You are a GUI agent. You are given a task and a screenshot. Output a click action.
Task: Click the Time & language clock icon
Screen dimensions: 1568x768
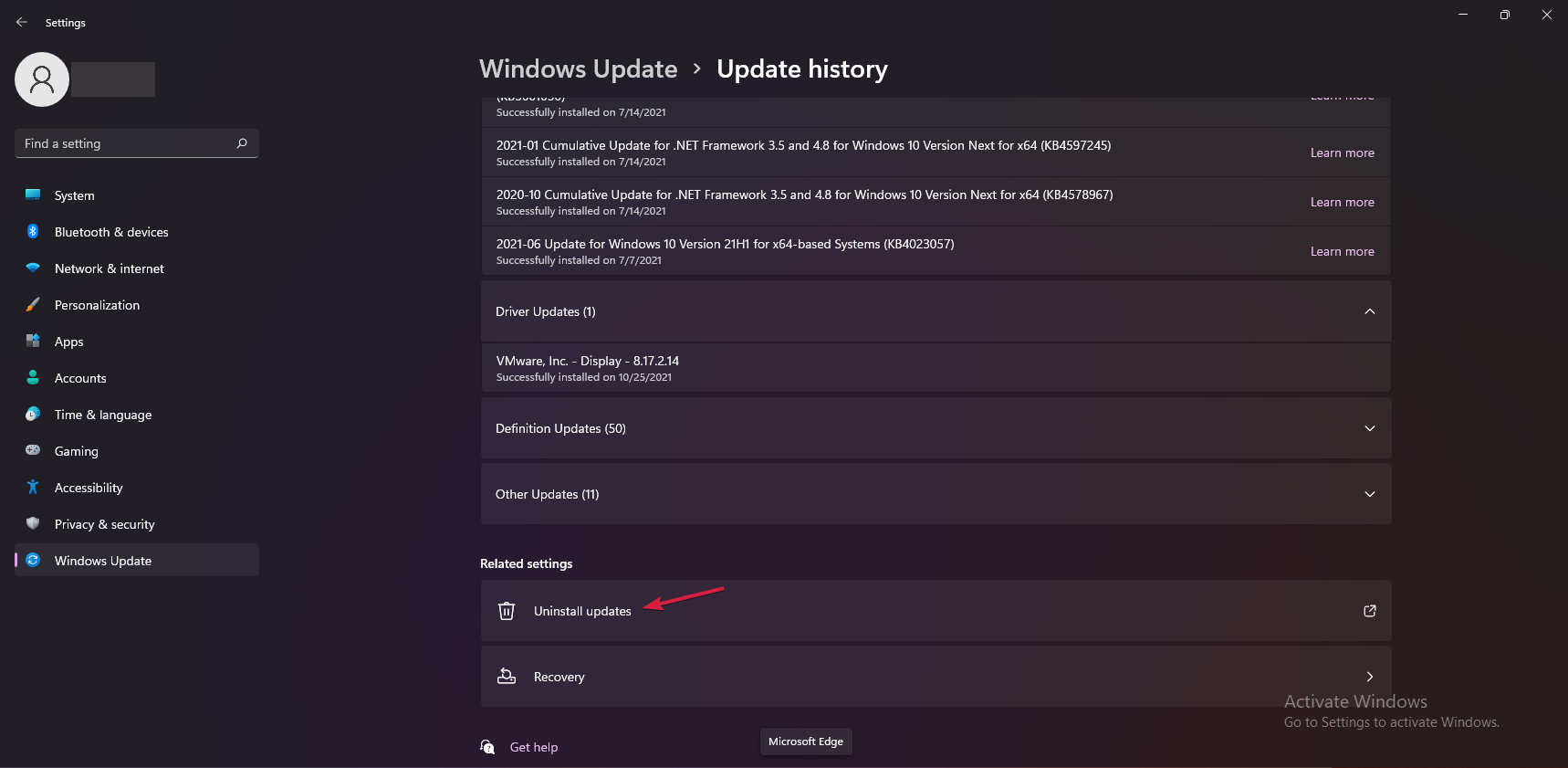tap(33, 414)
